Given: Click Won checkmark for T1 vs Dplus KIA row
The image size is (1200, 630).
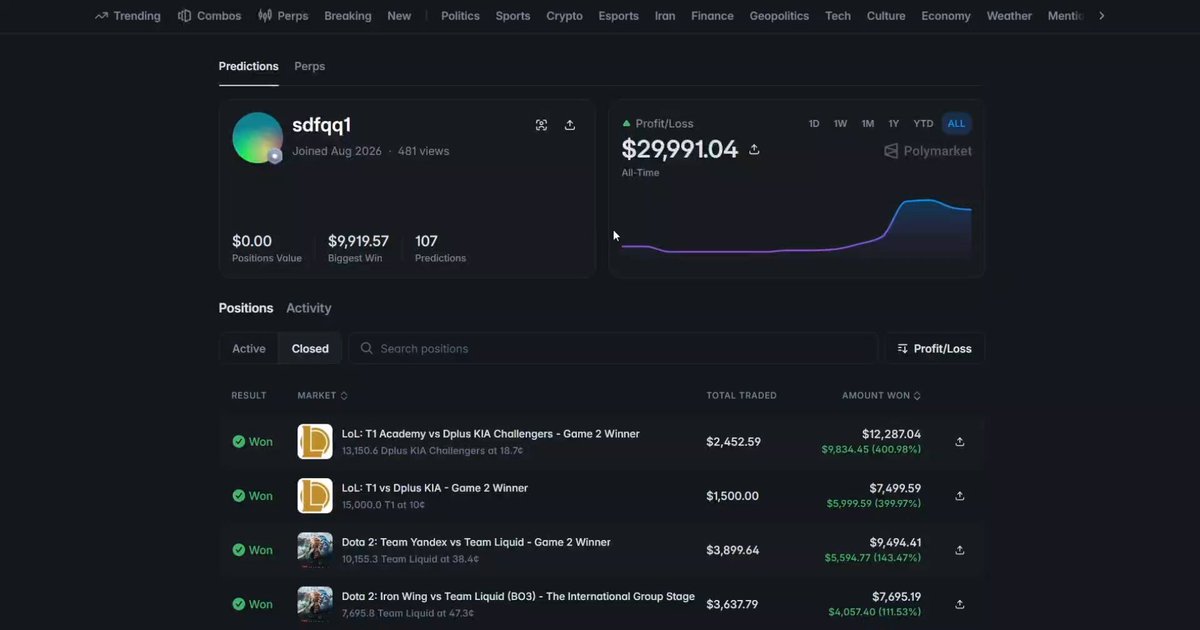Looking at the screenshot, I should pyautogui.click(x=239, y=496).
